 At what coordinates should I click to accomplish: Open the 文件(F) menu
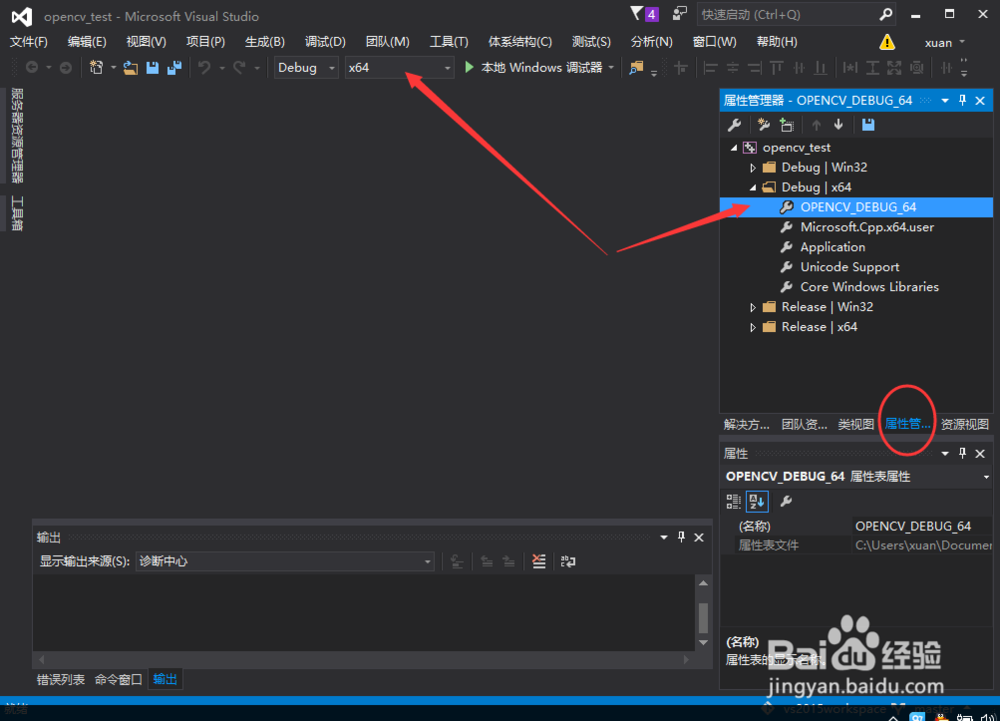pos(29,42)
